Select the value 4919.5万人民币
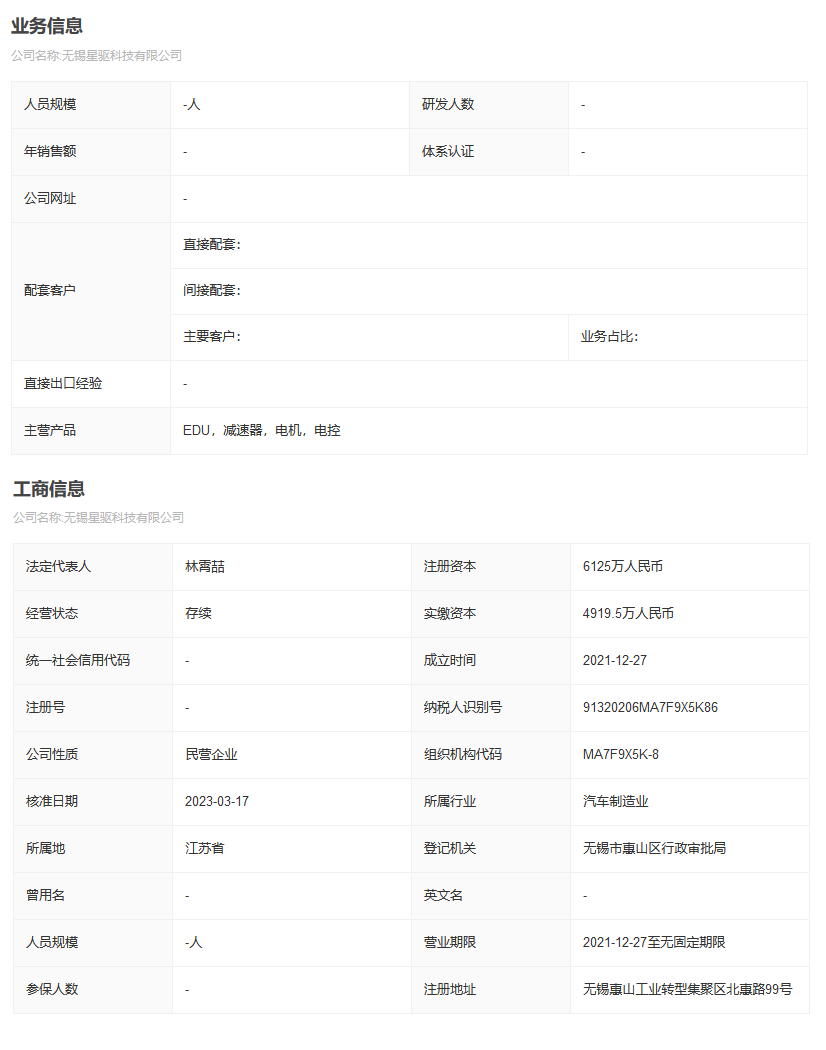 628,613
